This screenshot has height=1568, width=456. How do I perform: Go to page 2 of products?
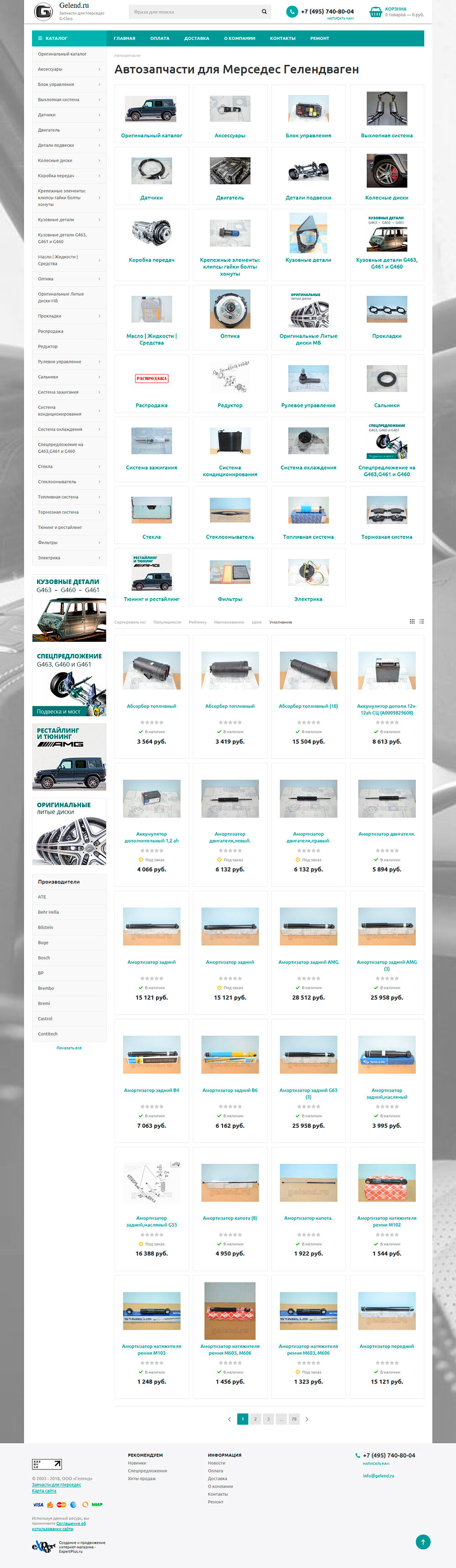(255, 1419)
